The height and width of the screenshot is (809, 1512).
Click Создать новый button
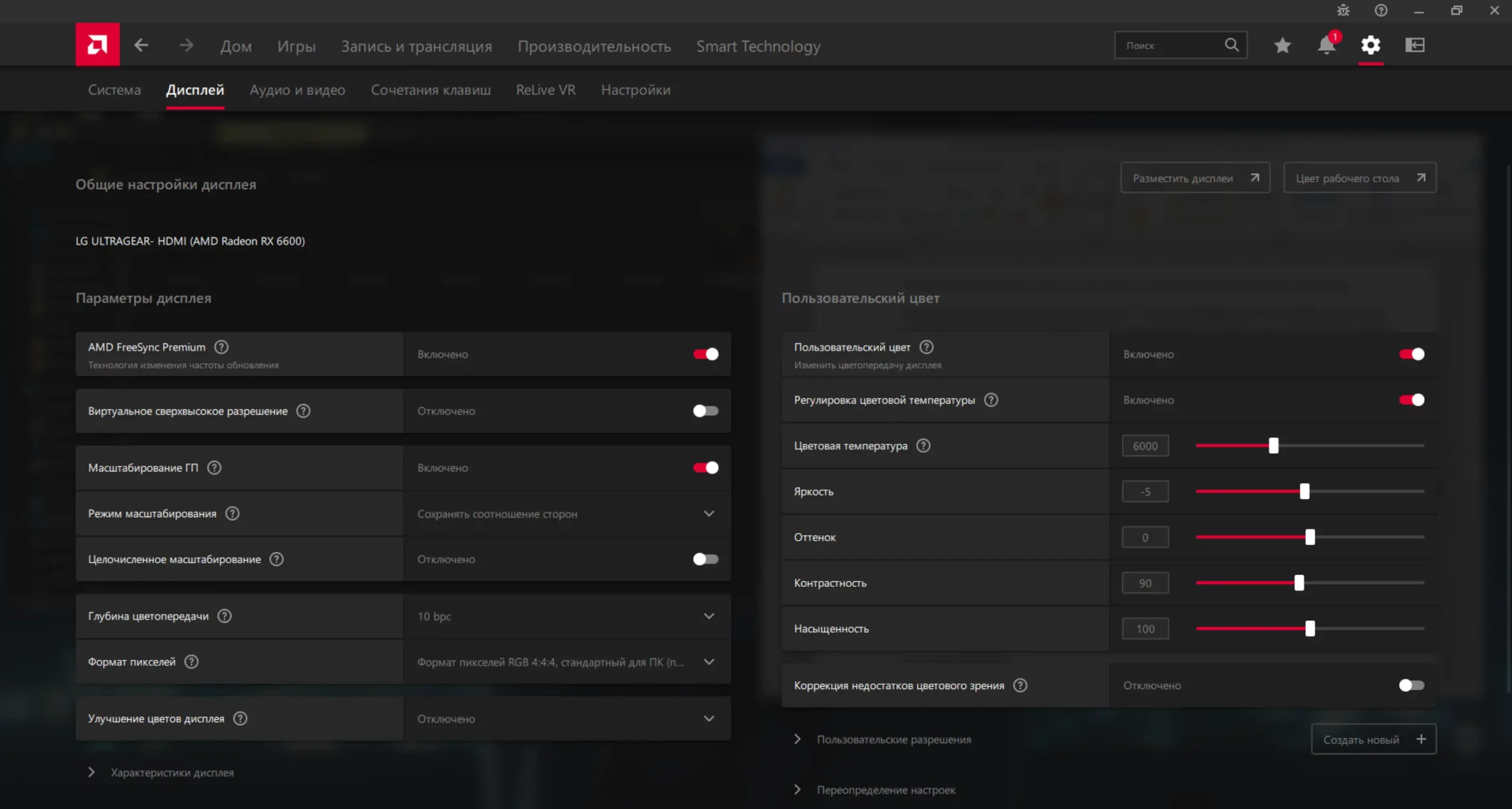pos(1373,739)
